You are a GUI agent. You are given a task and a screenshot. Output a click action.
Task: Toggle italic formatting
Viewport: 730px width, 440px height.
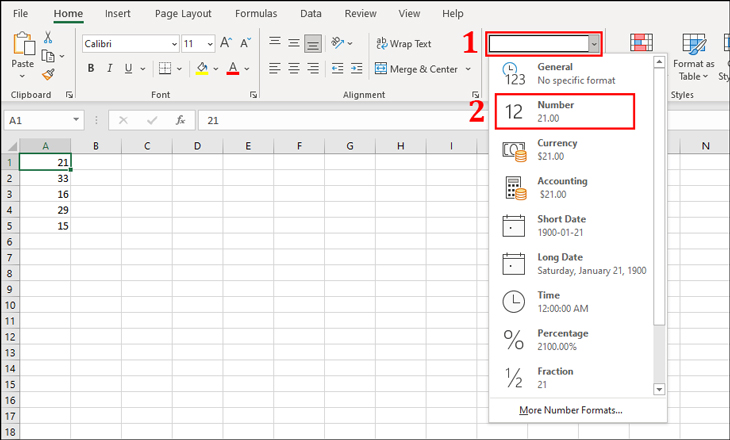[110, 68]
